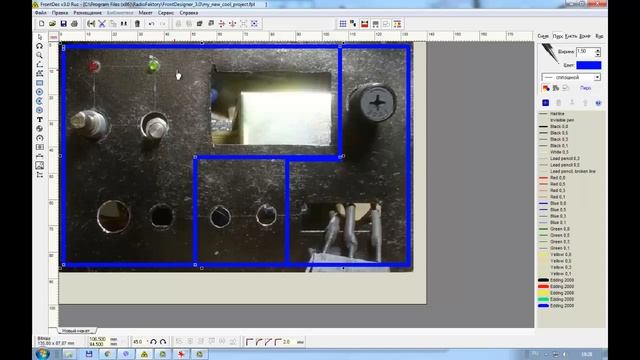Click the corner radius 2.0 field
Viewport: 640px width, 360px height.
(287, 342)
